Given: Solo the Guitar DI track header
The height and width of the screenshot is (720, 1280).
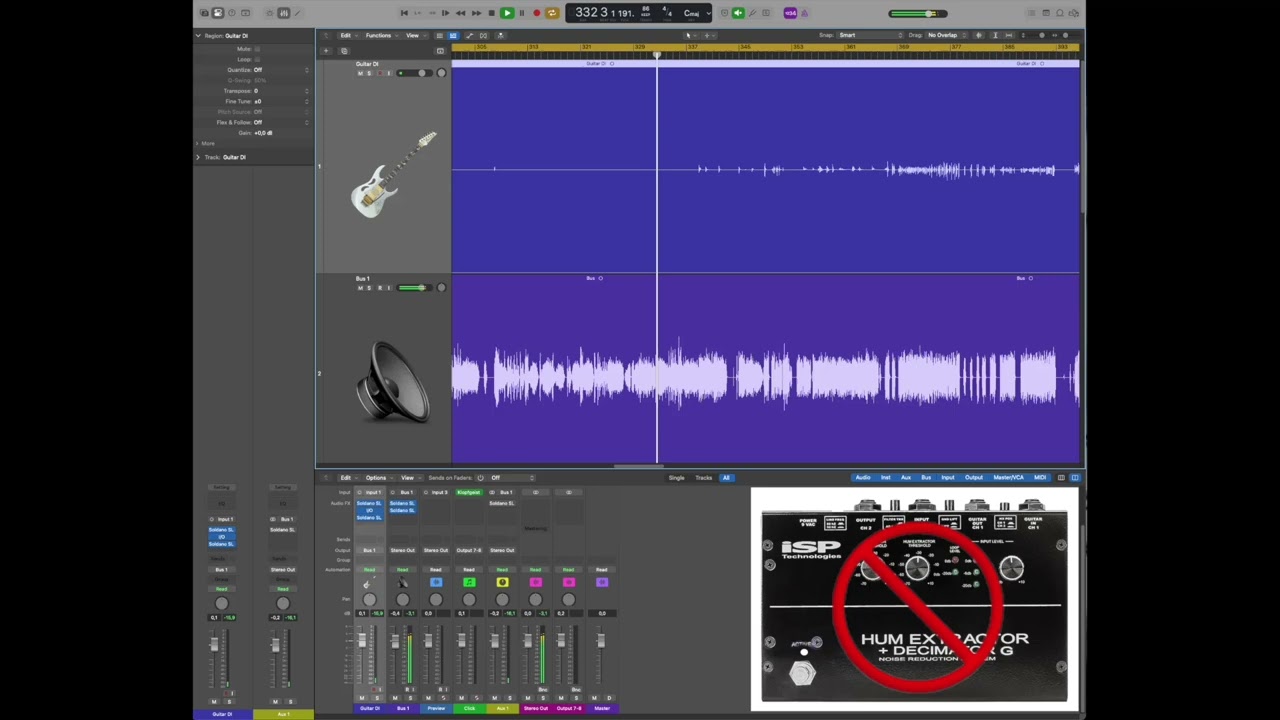Looking at the screenshot, I should [x=369, y=73].
